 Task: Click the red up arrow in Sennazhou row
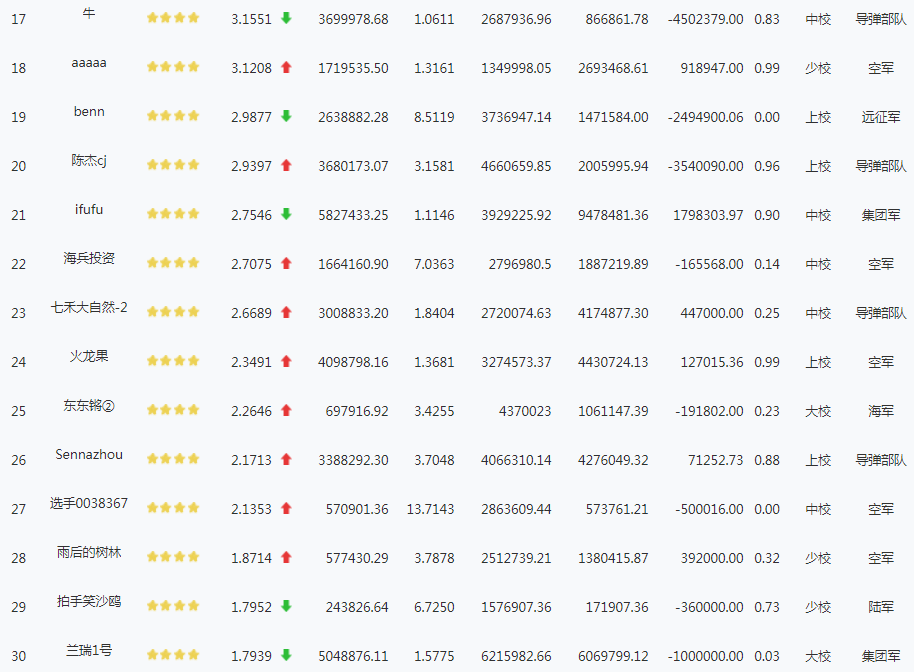pyautogui.click(x=286, y=459)
